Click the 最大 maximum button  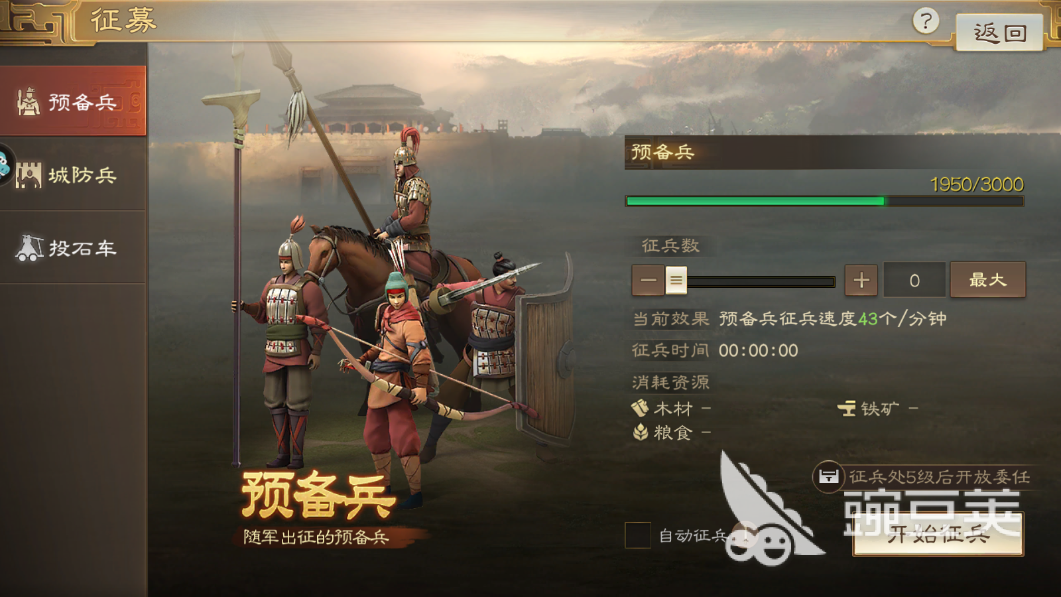click(x=988, y=280)
